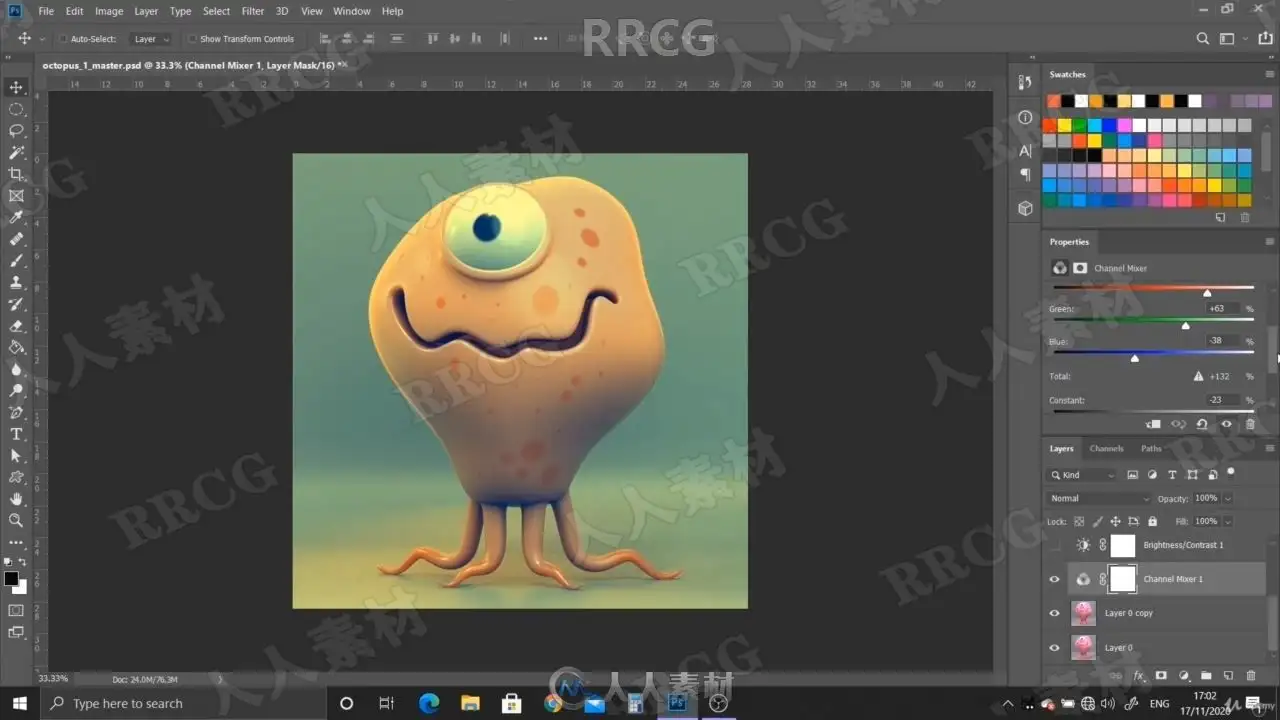The width and height of the screenshot is (1280, 720).
Task: Open the layer filter Kind dropdown
Action: point(1082,475)
